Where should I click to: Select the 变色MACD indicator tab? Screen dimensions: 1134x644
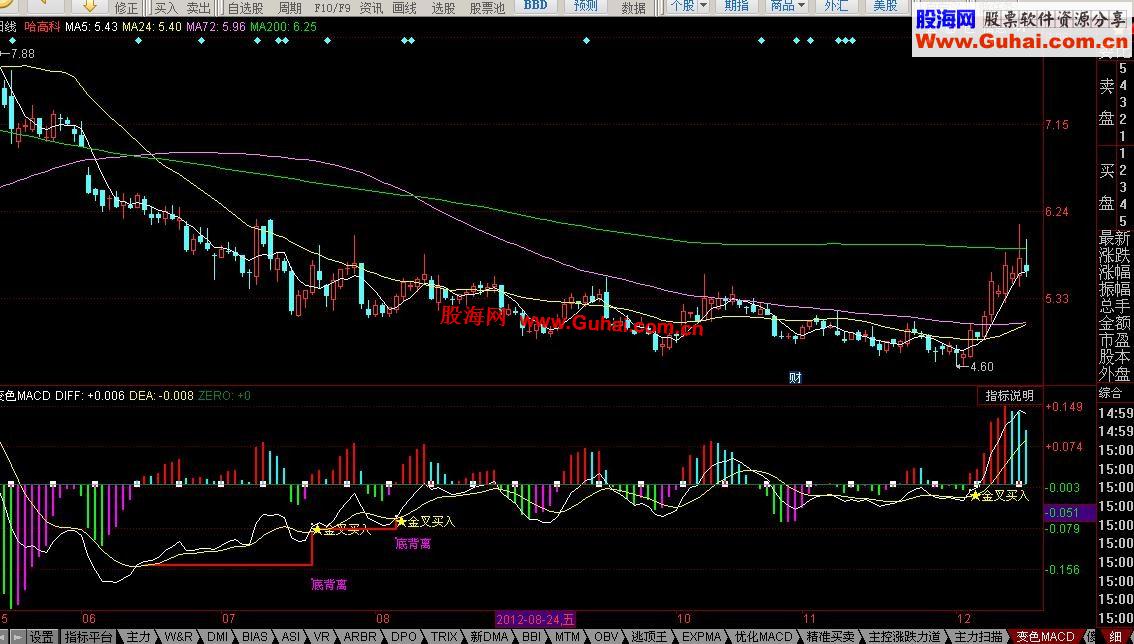pos(1045,637)
